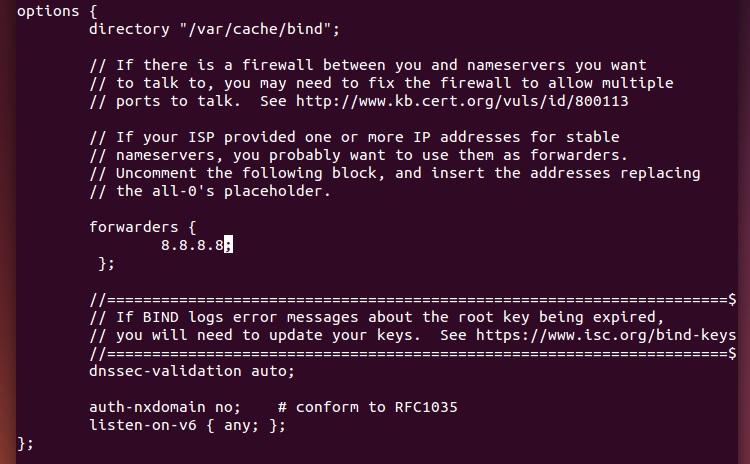This screenshot has height=464, width=750.
Task: Click the cursor block after 8.8.8.8
Action: (x=228, y=245)
